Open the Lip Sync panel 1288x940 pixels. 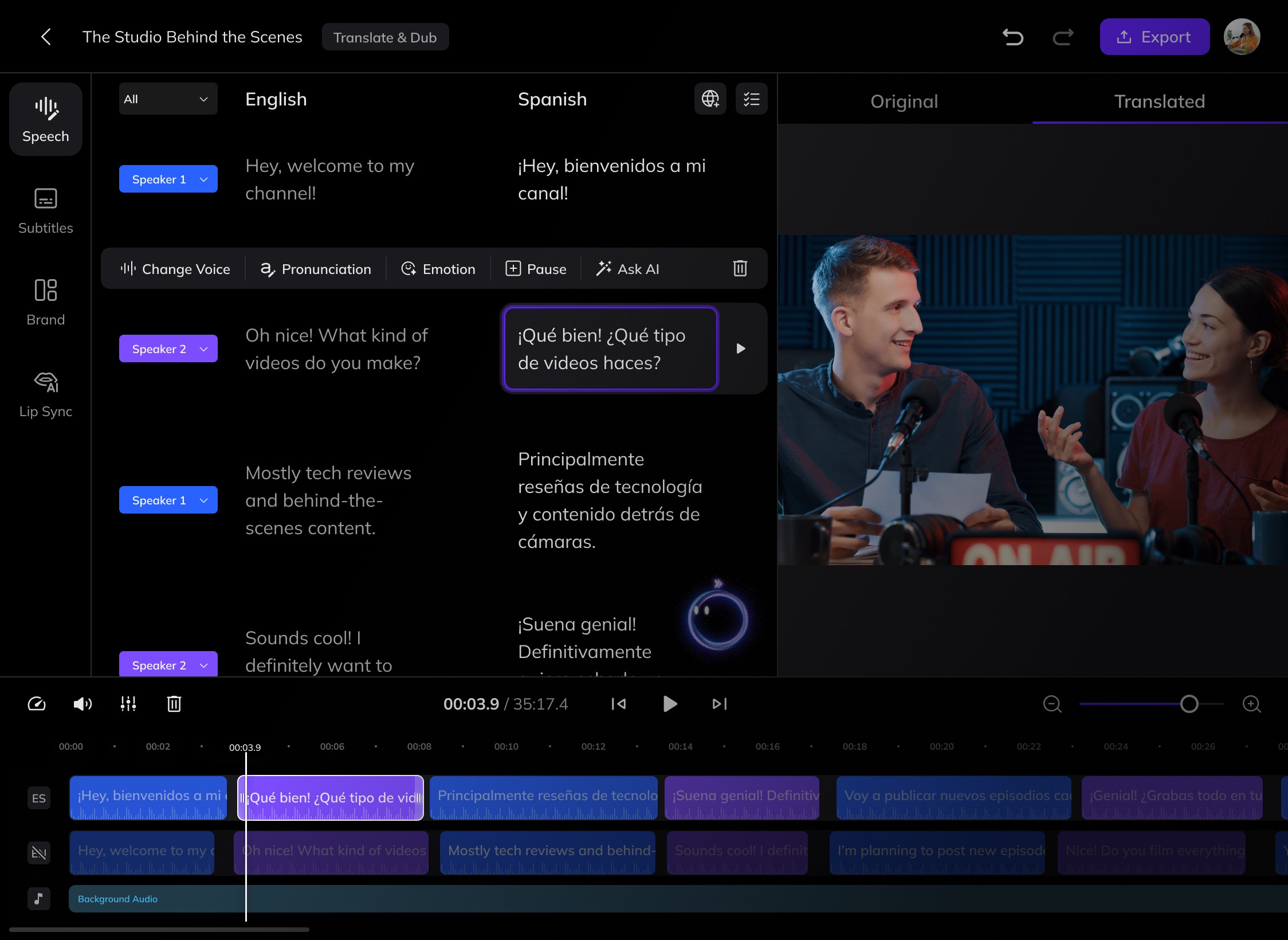pos(46,394)
